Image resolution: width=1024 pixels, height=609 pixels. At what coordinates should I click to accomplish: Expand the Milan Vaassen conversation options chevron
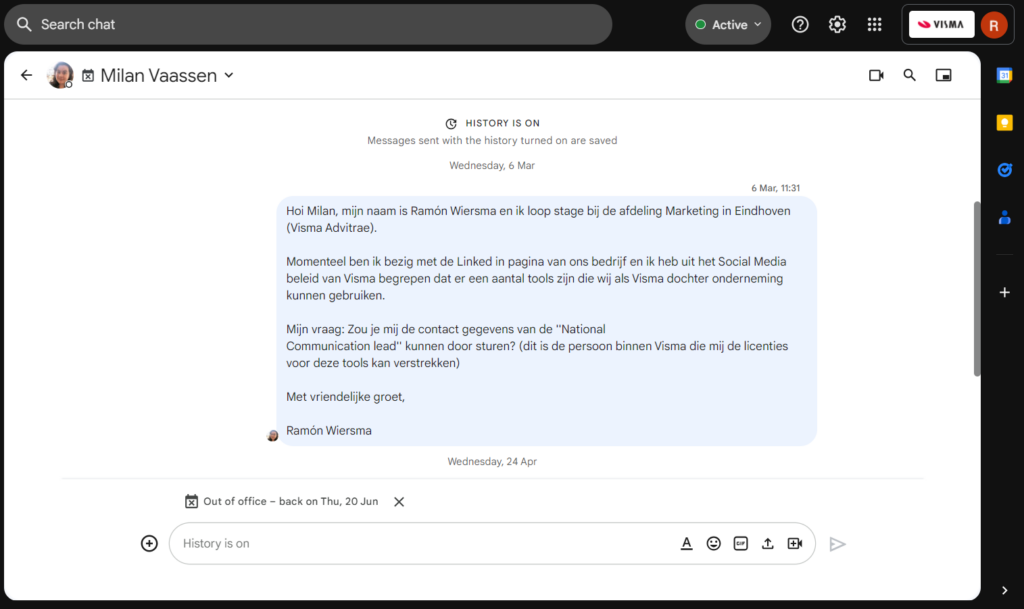[x=229, y=75]
